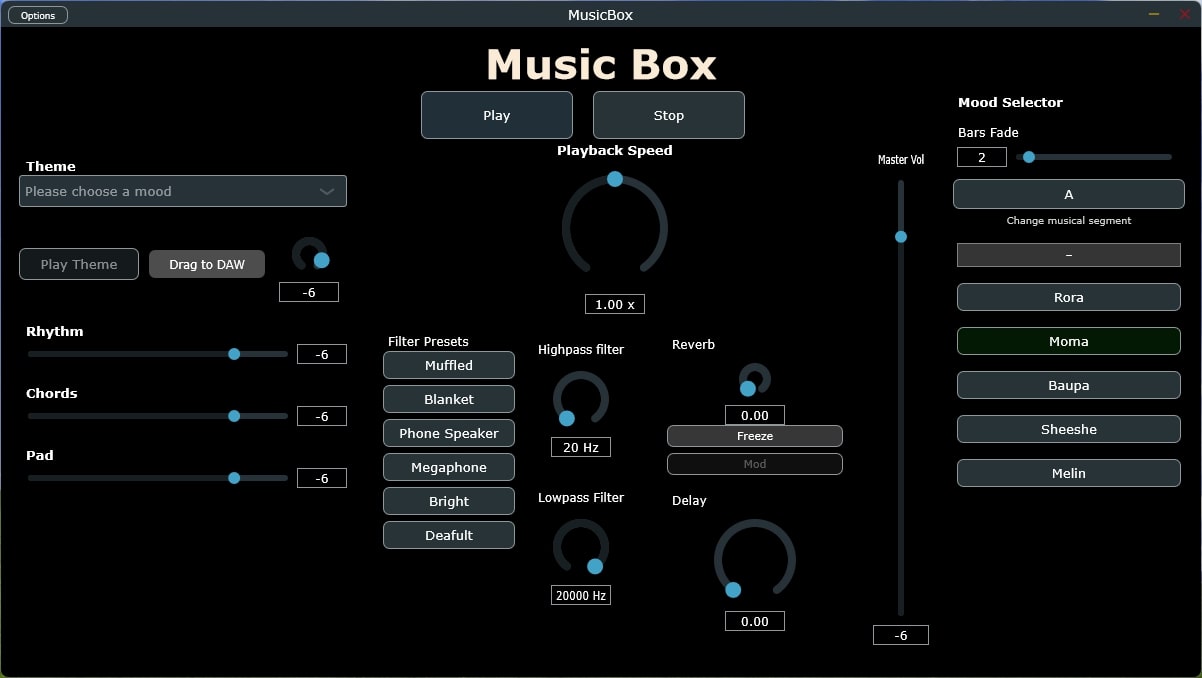Viewport: 1202px width, 678px height.
Task: Select the Rora mood
Action: tap(1068, 297)
